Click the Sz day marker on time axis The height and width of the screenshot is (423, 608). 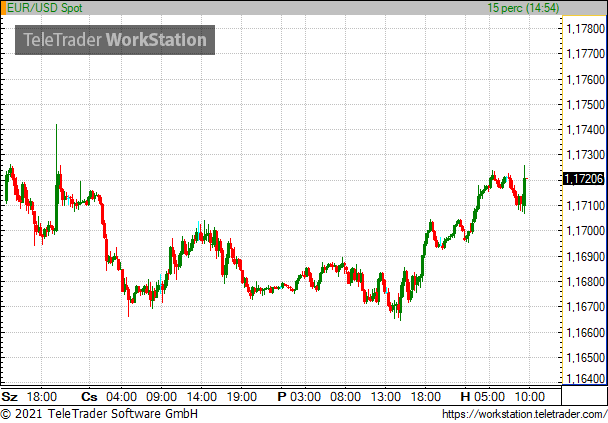[10, 397]
